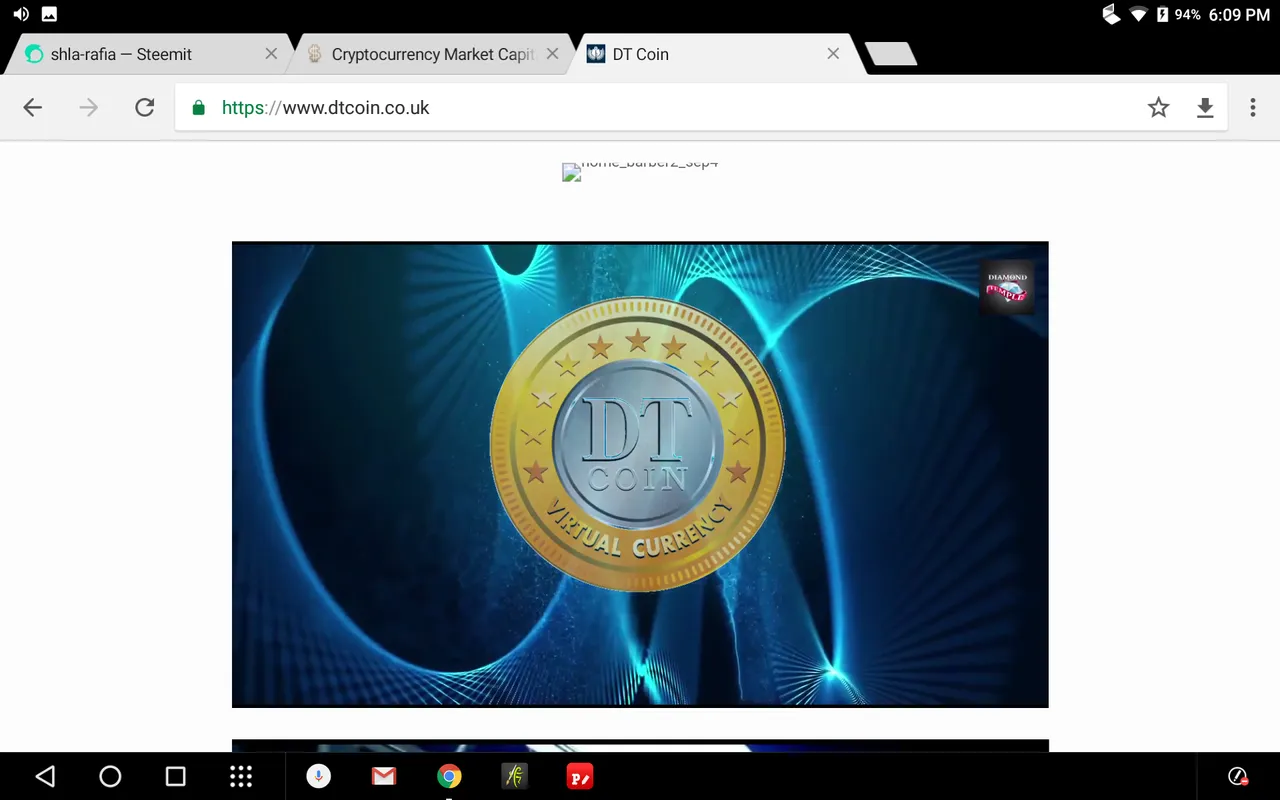Click the second video thumbnail at bottom
This screenshot has height=800, width=1280.
pyautogui.click(x=640, y=746)
